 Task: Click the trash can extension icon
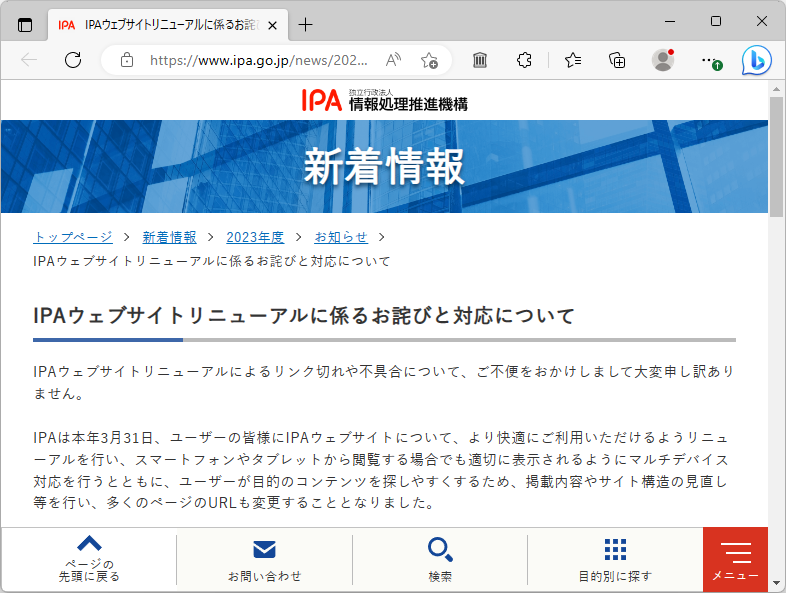pos(480,60)
